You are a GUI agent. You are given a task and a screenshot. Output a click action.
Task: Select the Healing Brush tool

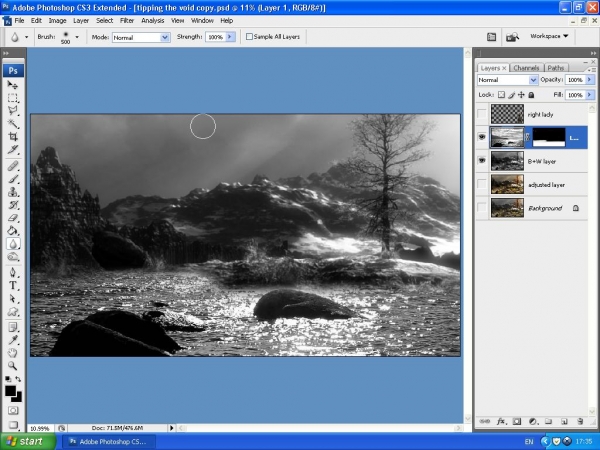click(x=13, y=166)
